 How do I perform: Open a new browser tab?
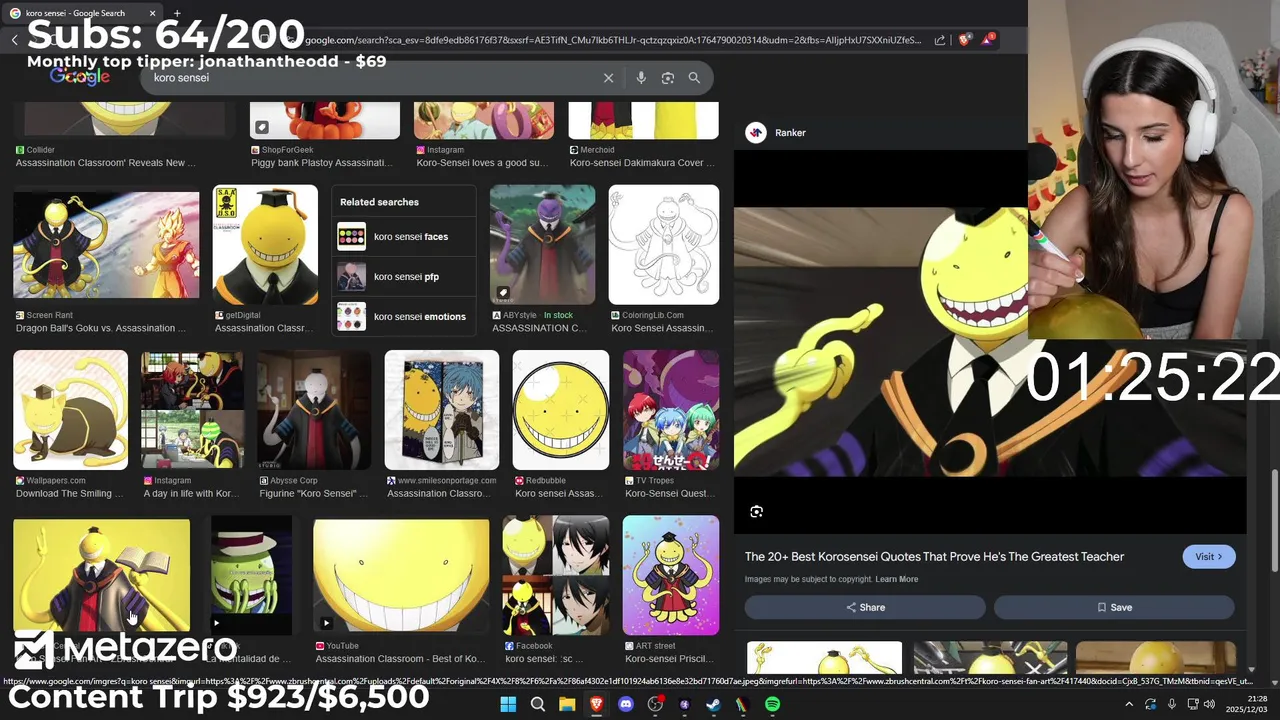pos(177,13)
